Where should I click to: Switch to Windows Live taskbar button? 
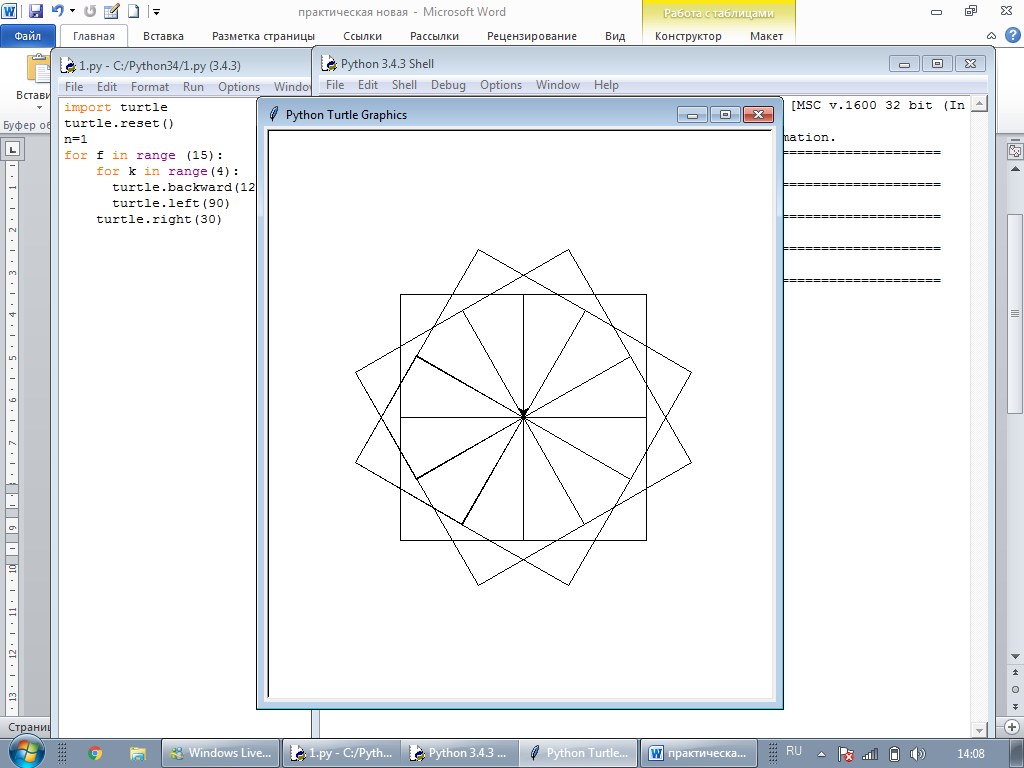220,753
